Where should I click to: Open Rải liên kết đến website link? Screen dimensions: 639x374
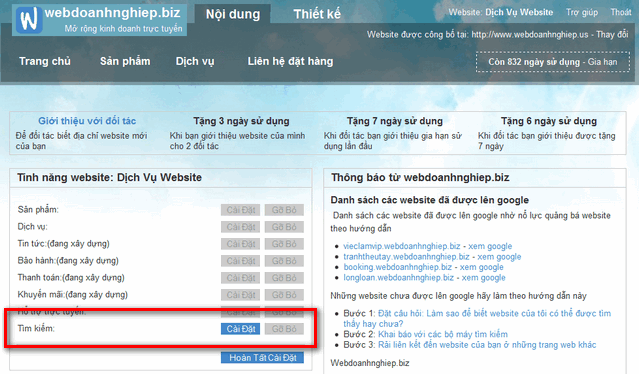tap(487, 345)
